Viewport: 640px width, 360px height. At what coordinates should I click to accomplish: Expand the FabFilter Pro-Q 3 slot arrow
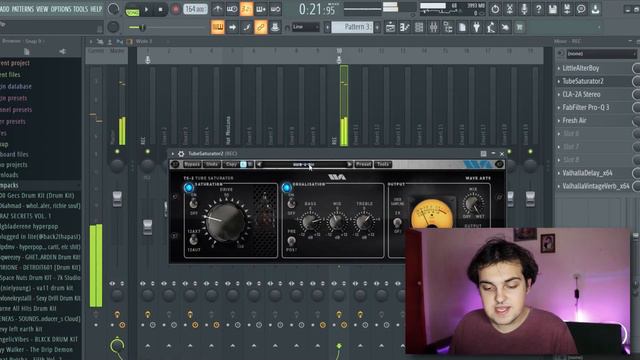[558, 107]
